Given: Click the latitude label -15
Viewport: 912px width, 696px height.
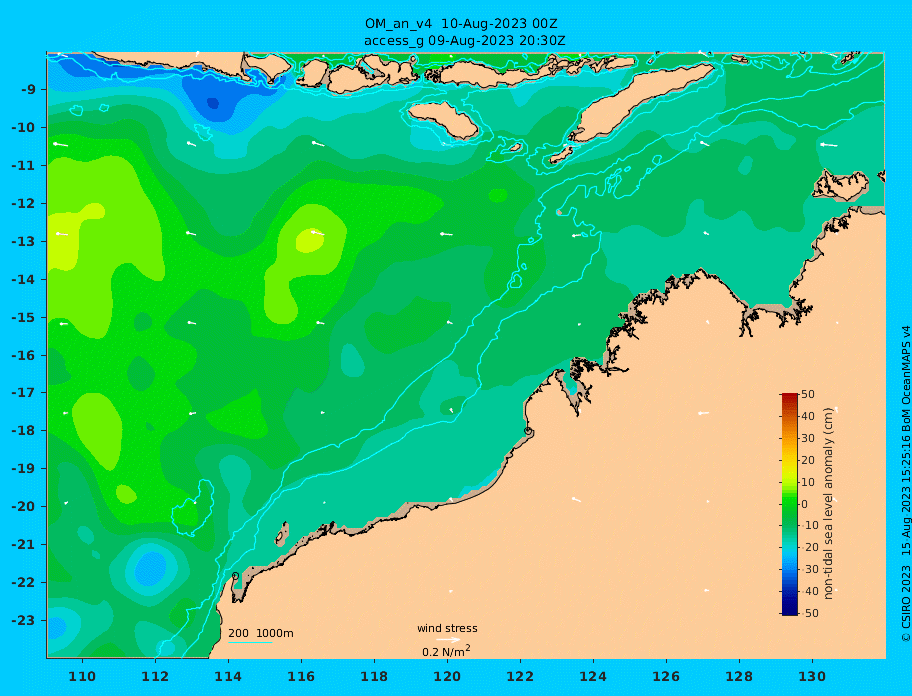Looking at the screenshot, I should click(23, 317).
